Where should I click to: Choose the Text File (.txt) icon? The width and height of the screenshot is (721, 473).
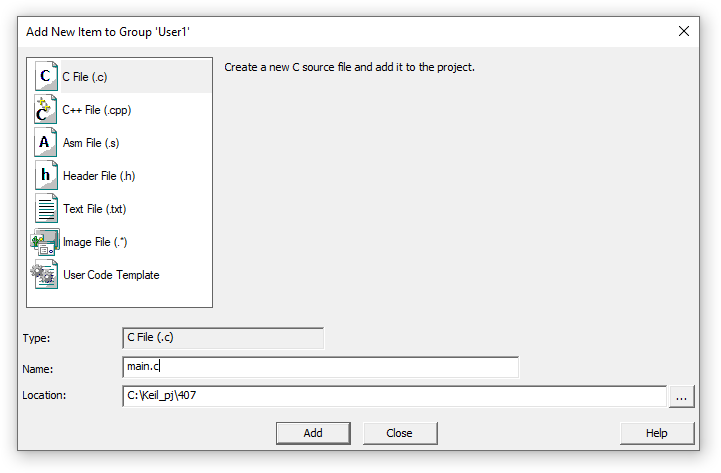click(x=46, y=209)
